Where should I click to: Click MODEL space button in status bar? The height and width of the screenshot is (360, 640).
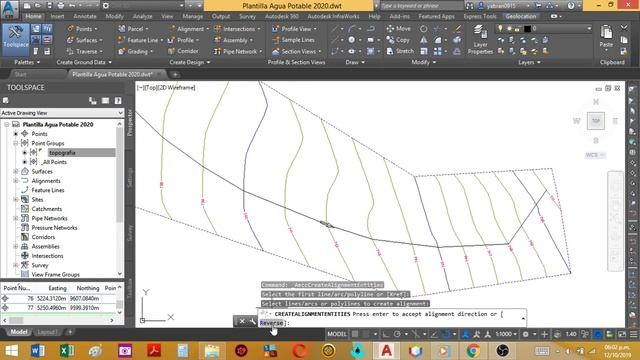[337, 334]
